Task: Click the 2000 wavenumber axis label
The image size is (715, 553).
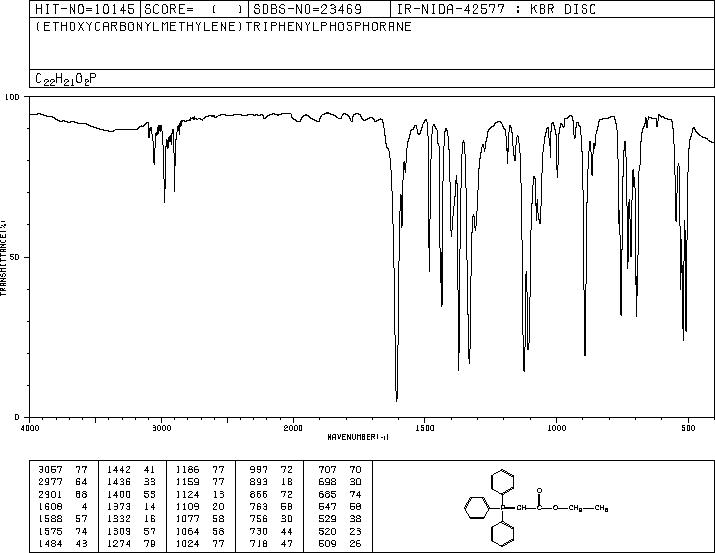Action: [293, 428]
